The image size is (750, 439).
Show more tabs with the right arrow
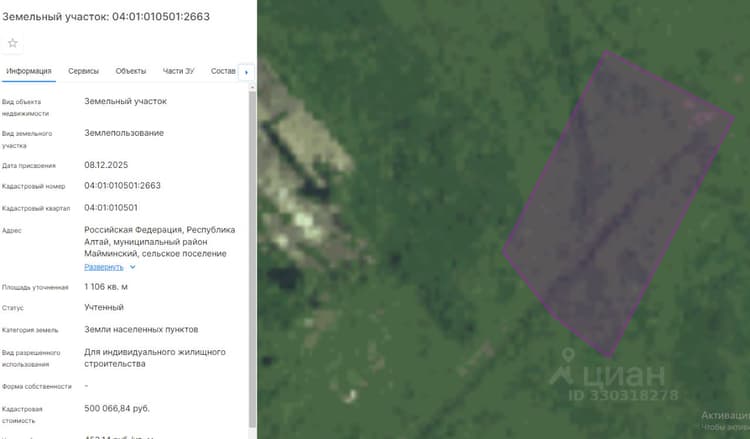coord(246,72)
